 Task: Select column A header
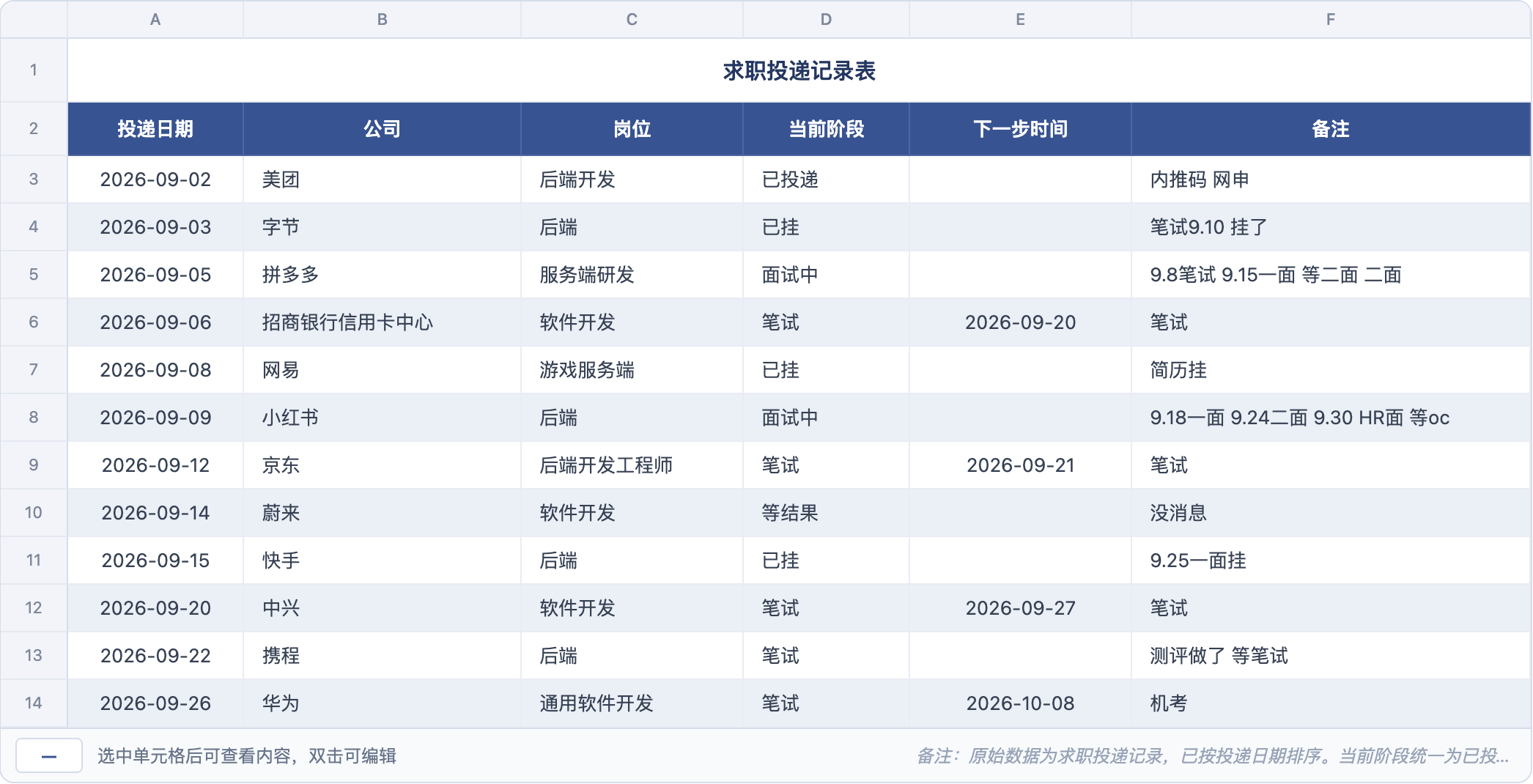[155, 20]
